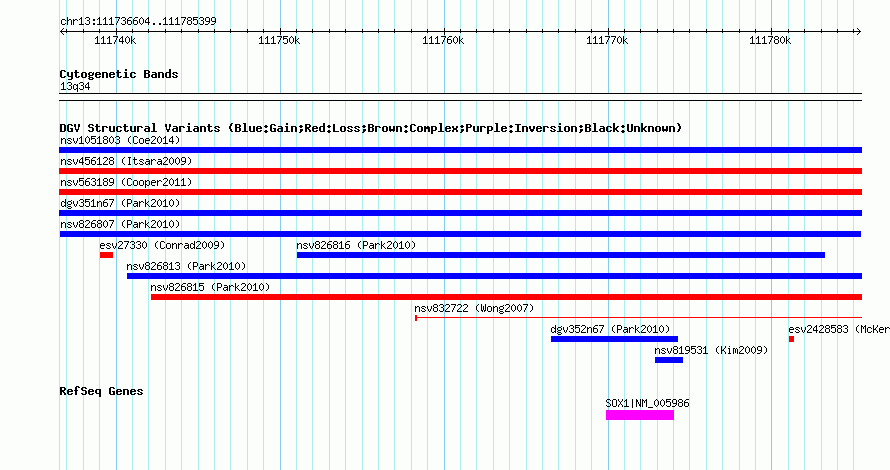Click the esv2428583 variant label
Viewport: 890px width, 470px height.
[839, 329]
